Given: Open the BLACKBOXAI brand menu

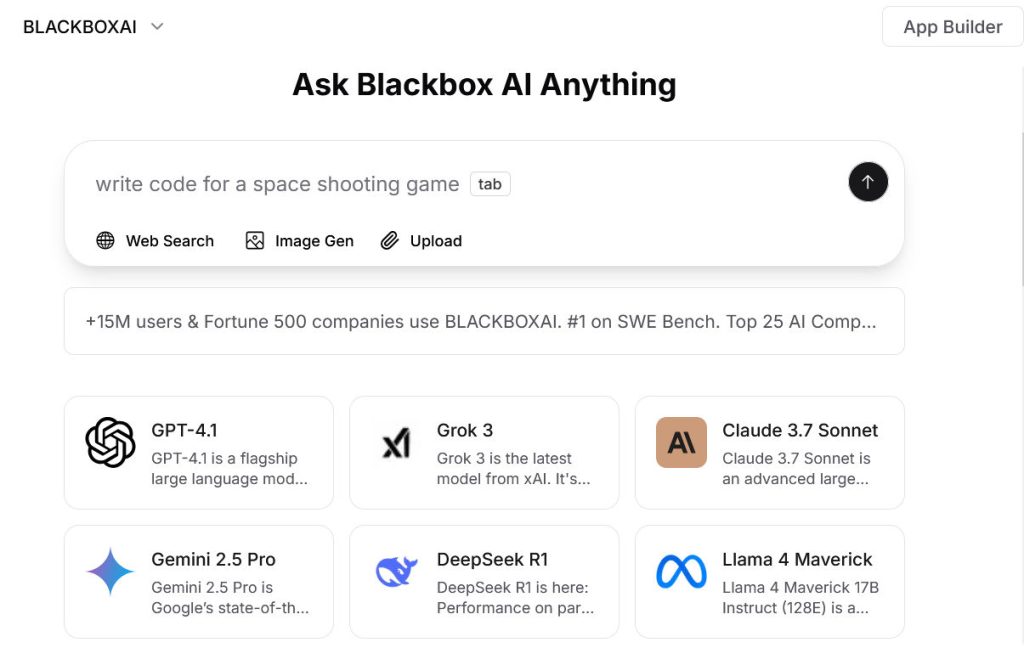Looking at the screenshot, I should pos(80,27).
